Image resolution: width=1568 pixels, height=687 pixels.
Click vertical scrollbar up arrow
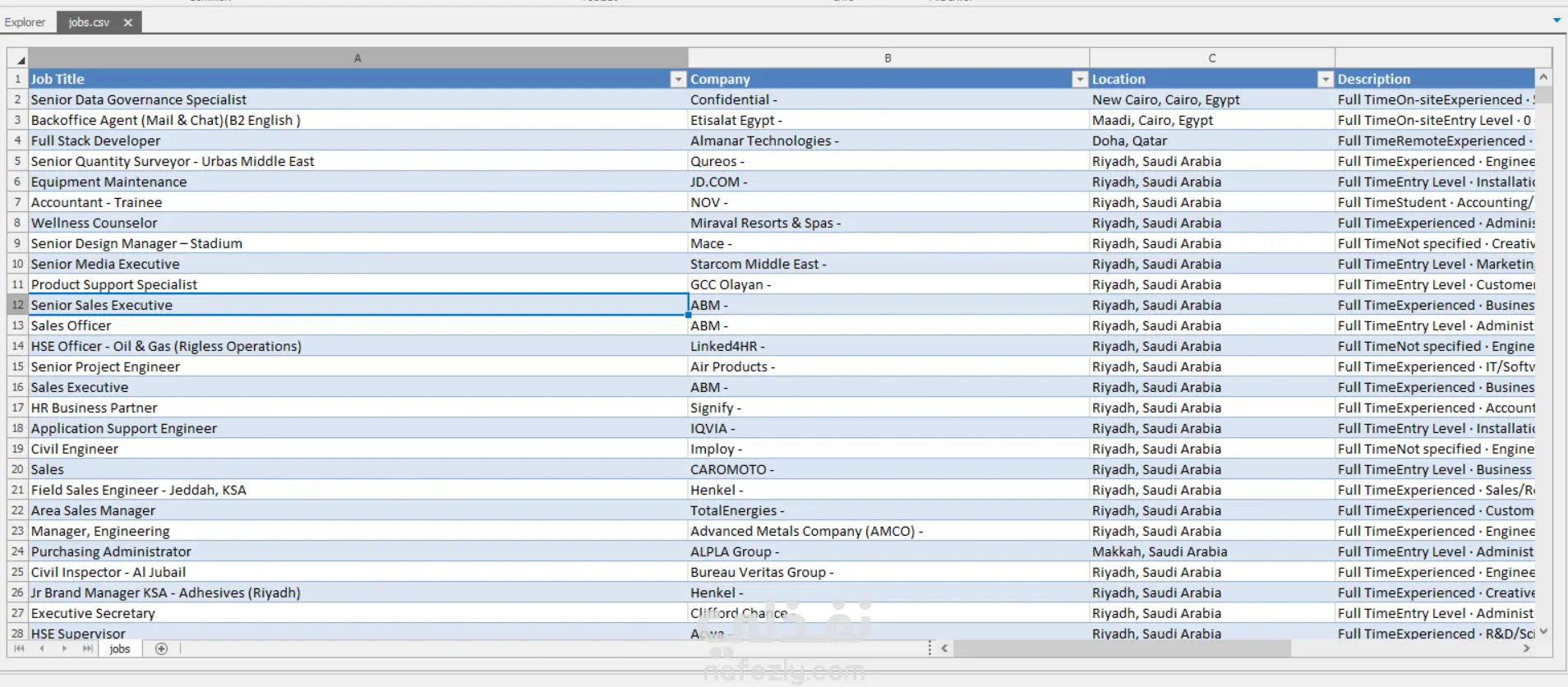1543,77
